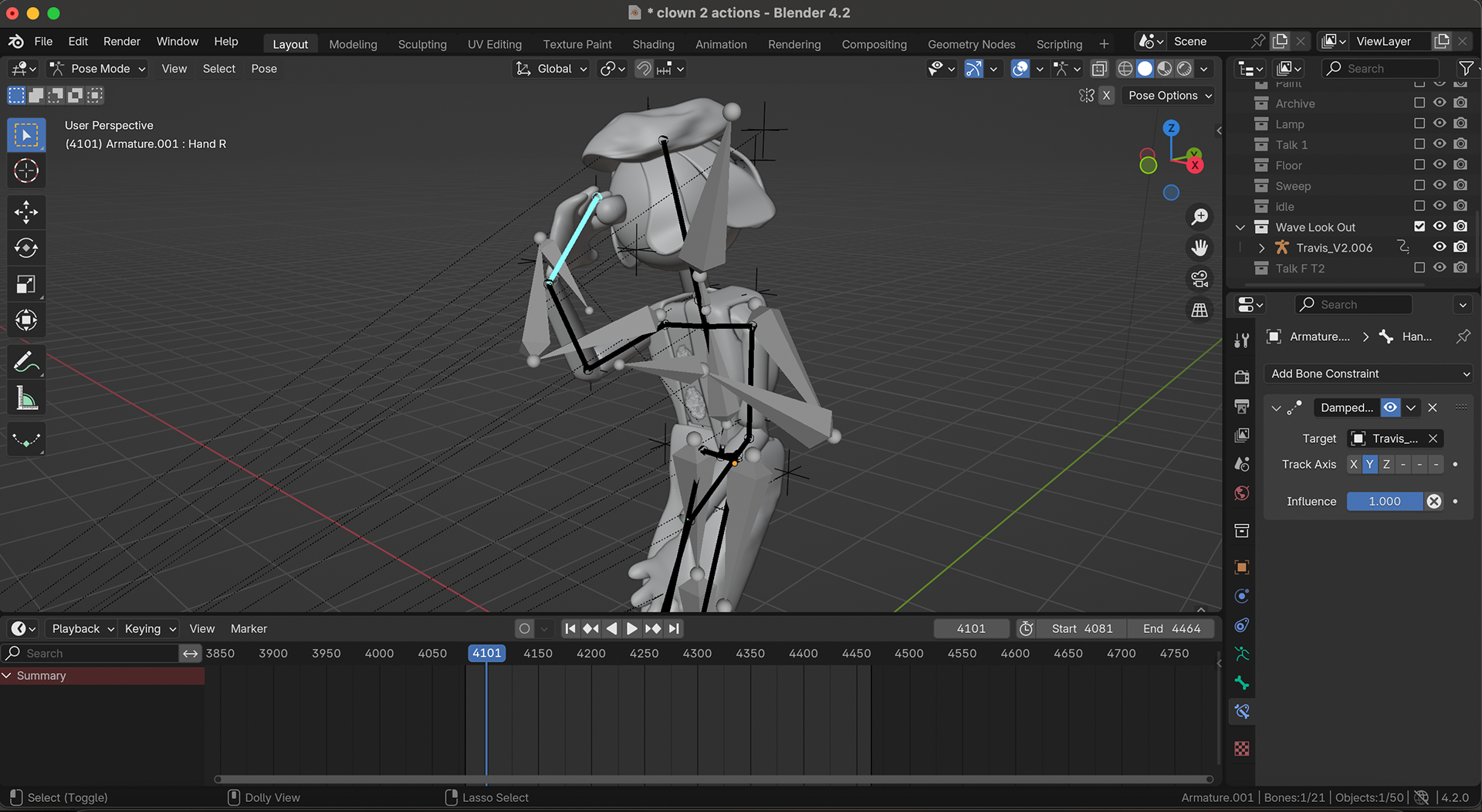Image resolution: width=1482 pixels, height=812 pixels.
Task: Hide the Floor collection in viewport
Action: (1440, 164)
